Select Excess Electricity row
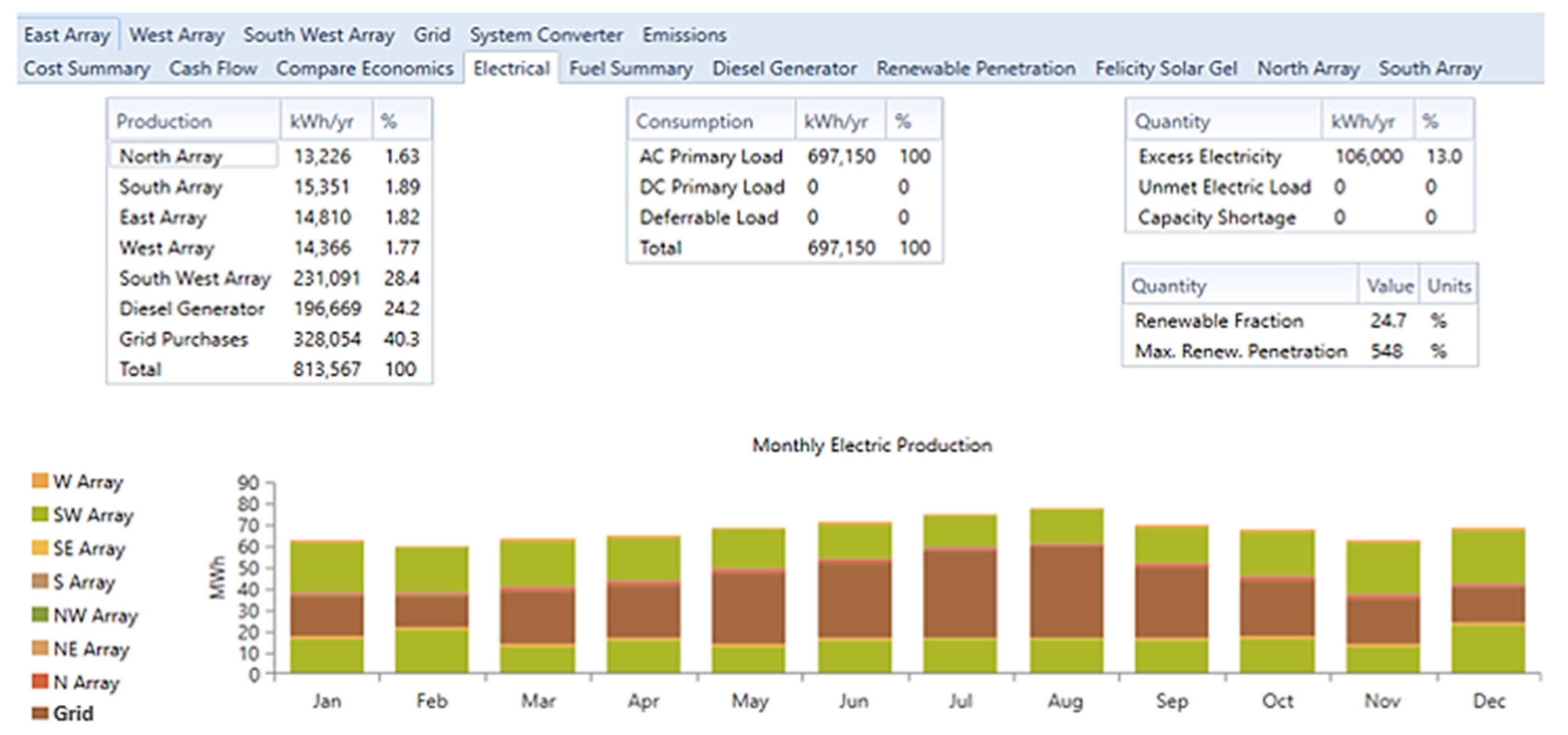This screenshot has height=735, width=1568. (1300, 156)
